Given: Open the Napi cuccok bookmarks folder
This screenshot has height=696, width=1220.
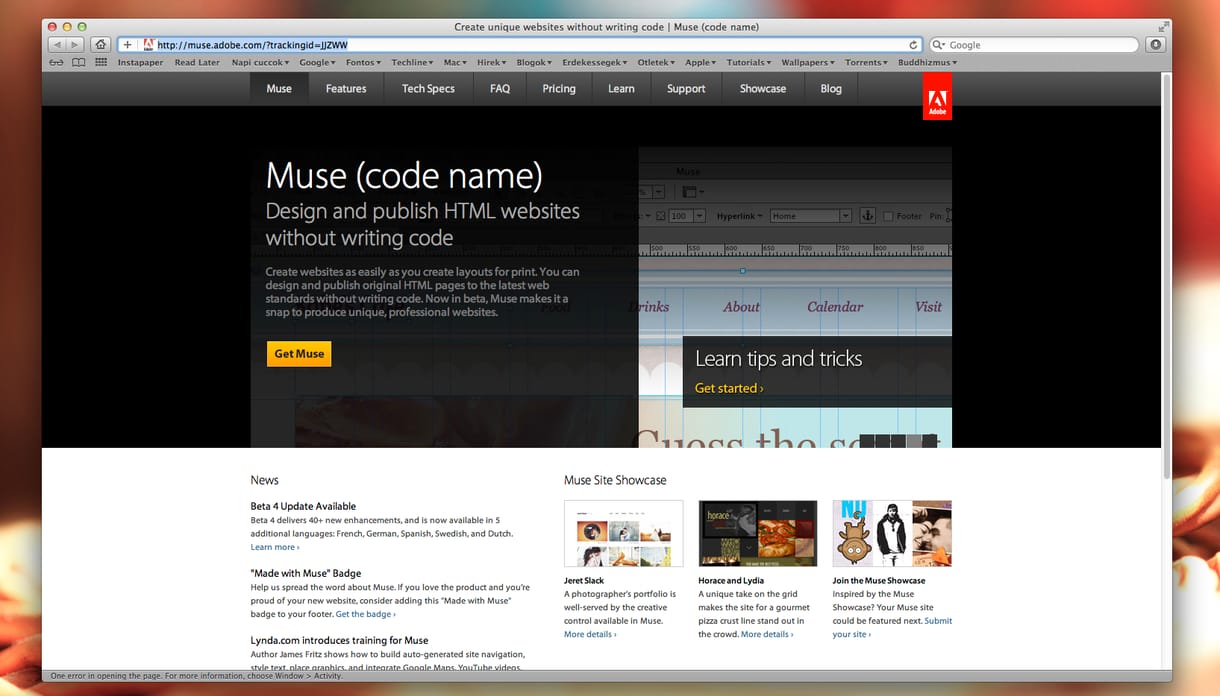Looking at the screenshot, I should 258,62.
